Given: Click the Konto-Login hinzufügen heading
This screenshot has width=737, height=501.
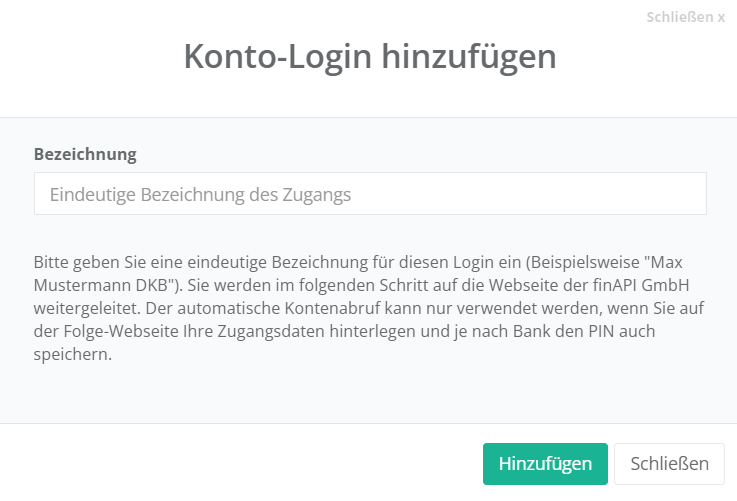Looking at the screenshot, I should click(369, 56).
